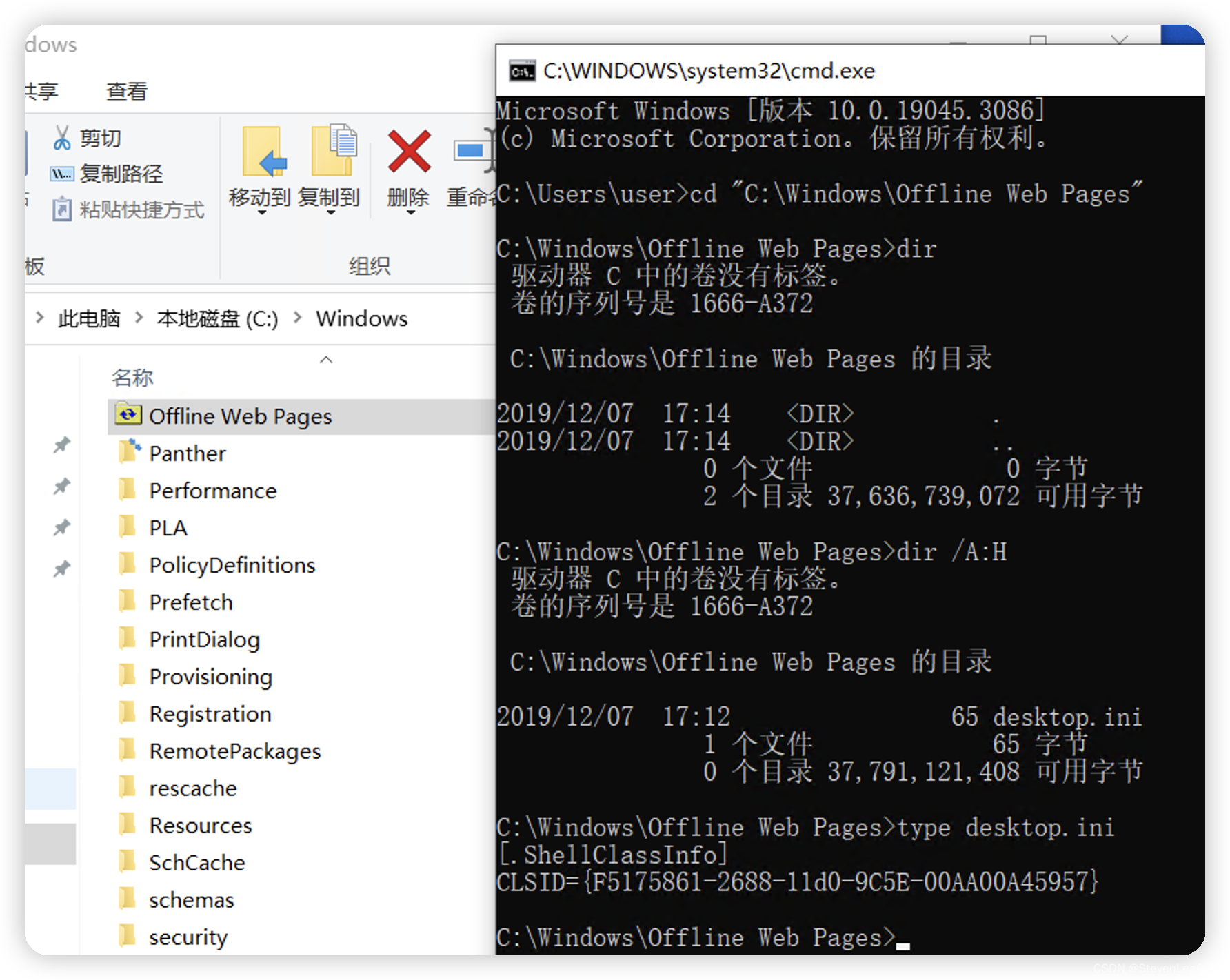The width and height of the screenshot is (1230, 980).
Task: Open the Share ribbon tab
Action: (41, 91)
